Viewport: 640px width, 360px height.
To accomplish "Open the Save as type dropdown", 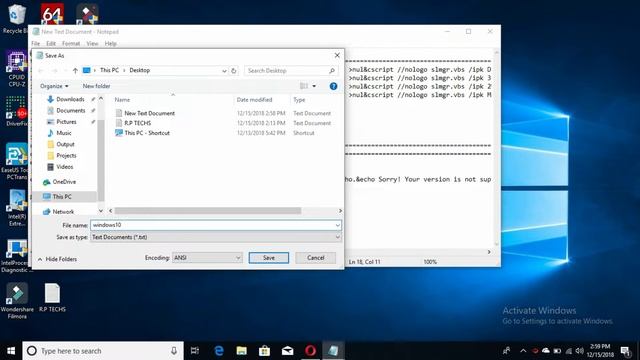I will pyautogui.click(x=216, y=237).
